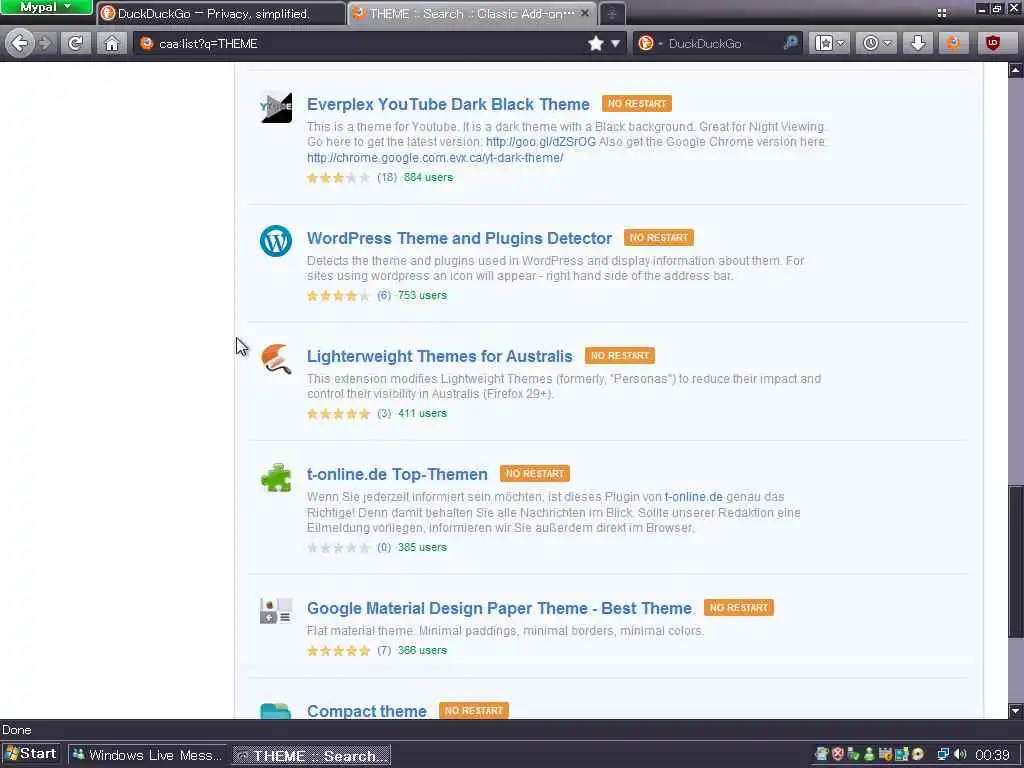Click the red X security tray icon

tap(838, 754)
